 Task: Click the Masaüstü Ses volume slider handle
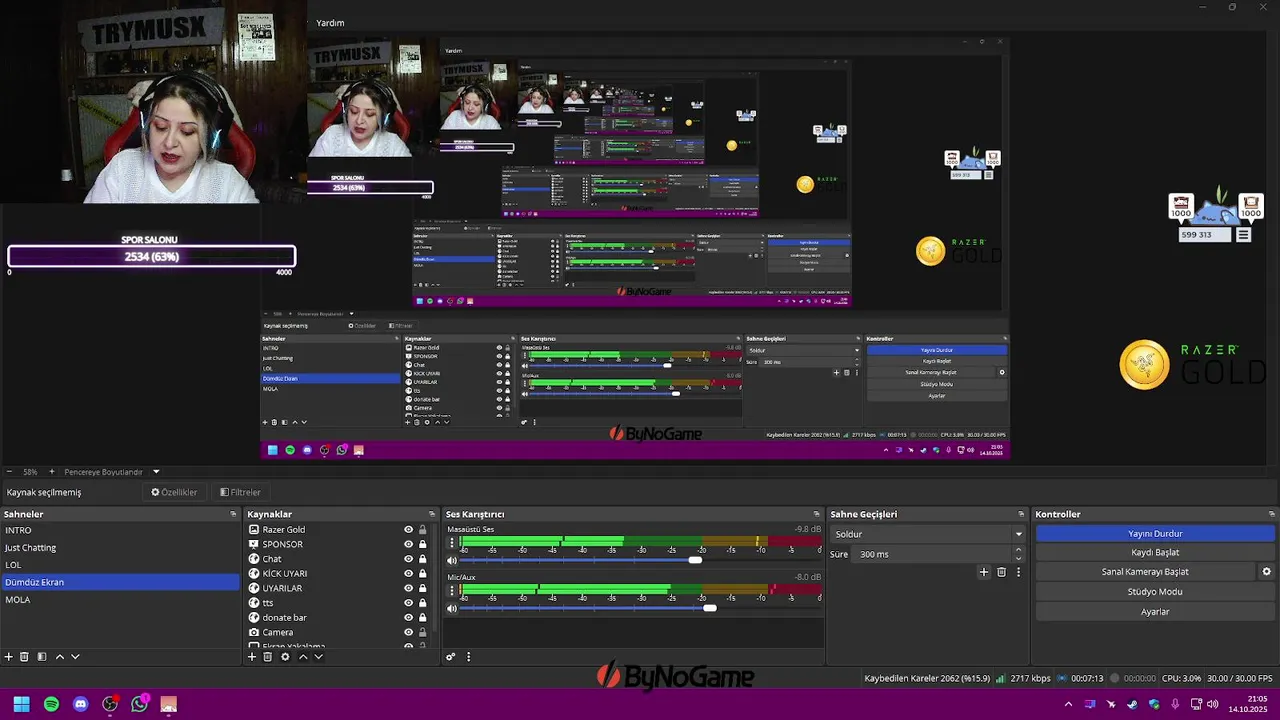(695, 560)
